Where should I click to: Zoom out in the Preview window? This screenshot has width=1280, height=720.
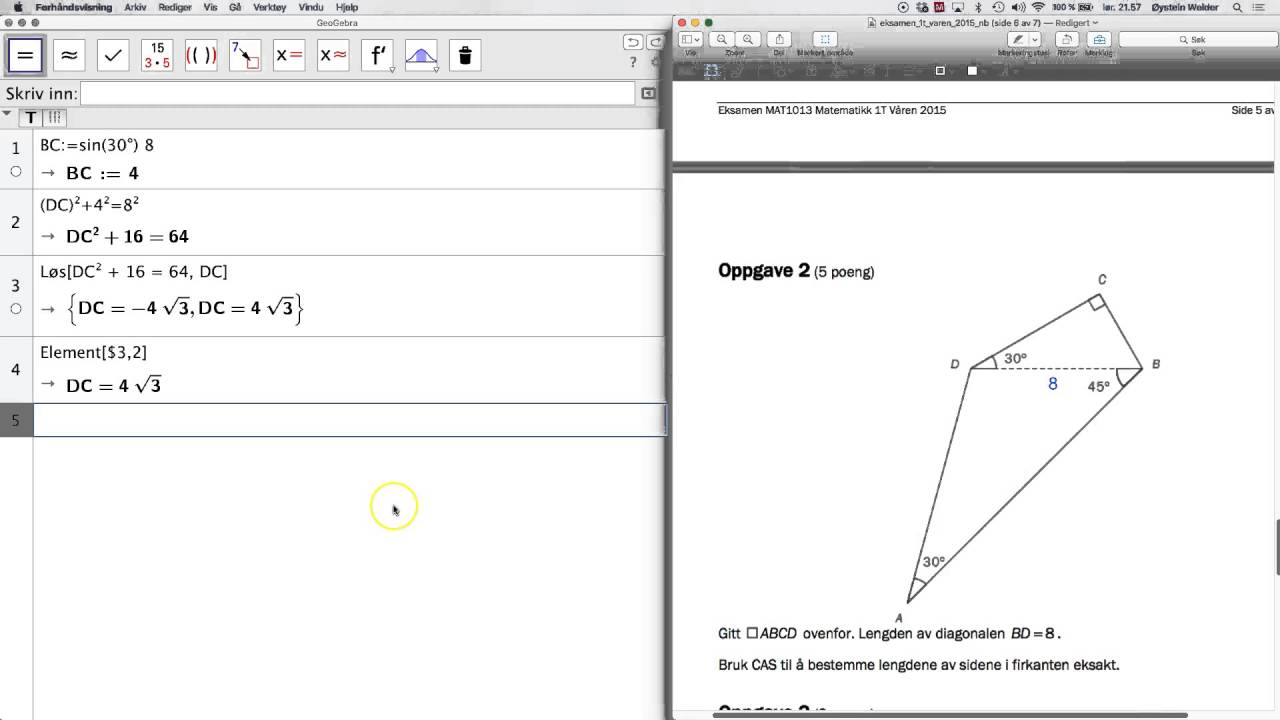[x=722, y=39]
